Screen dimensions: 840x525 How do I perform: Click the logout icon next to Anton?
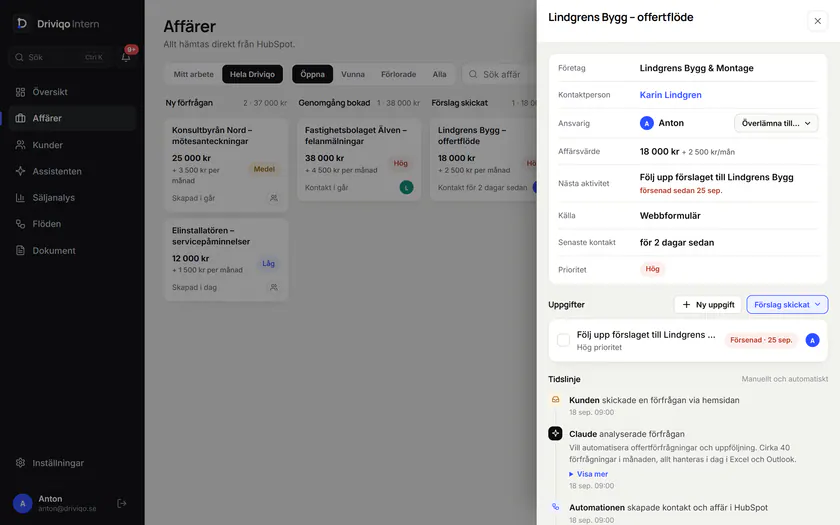tap(122, 504)
